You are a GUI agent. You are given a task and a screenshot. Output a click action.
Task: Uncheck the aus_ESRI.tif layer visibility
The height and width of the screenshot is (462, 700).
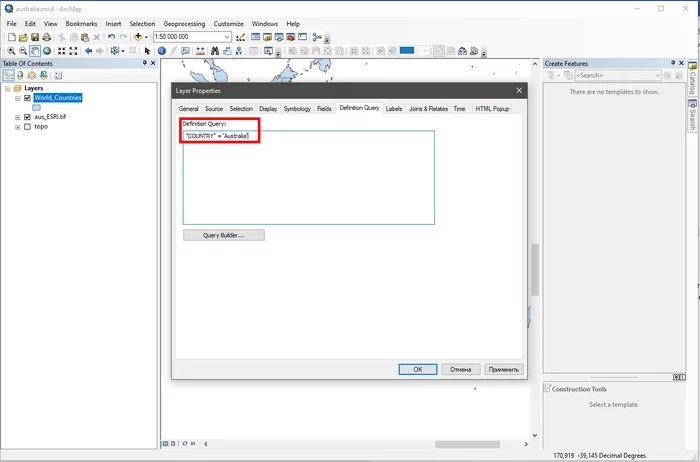tap(27, 117)
